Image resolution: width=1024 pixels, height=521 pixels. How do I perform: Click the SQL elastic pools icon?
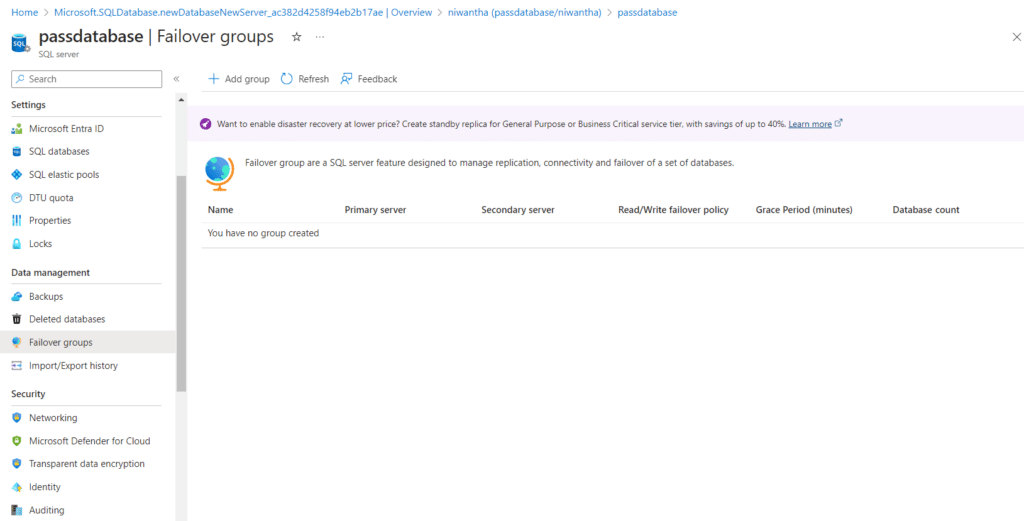click(17, 175)
